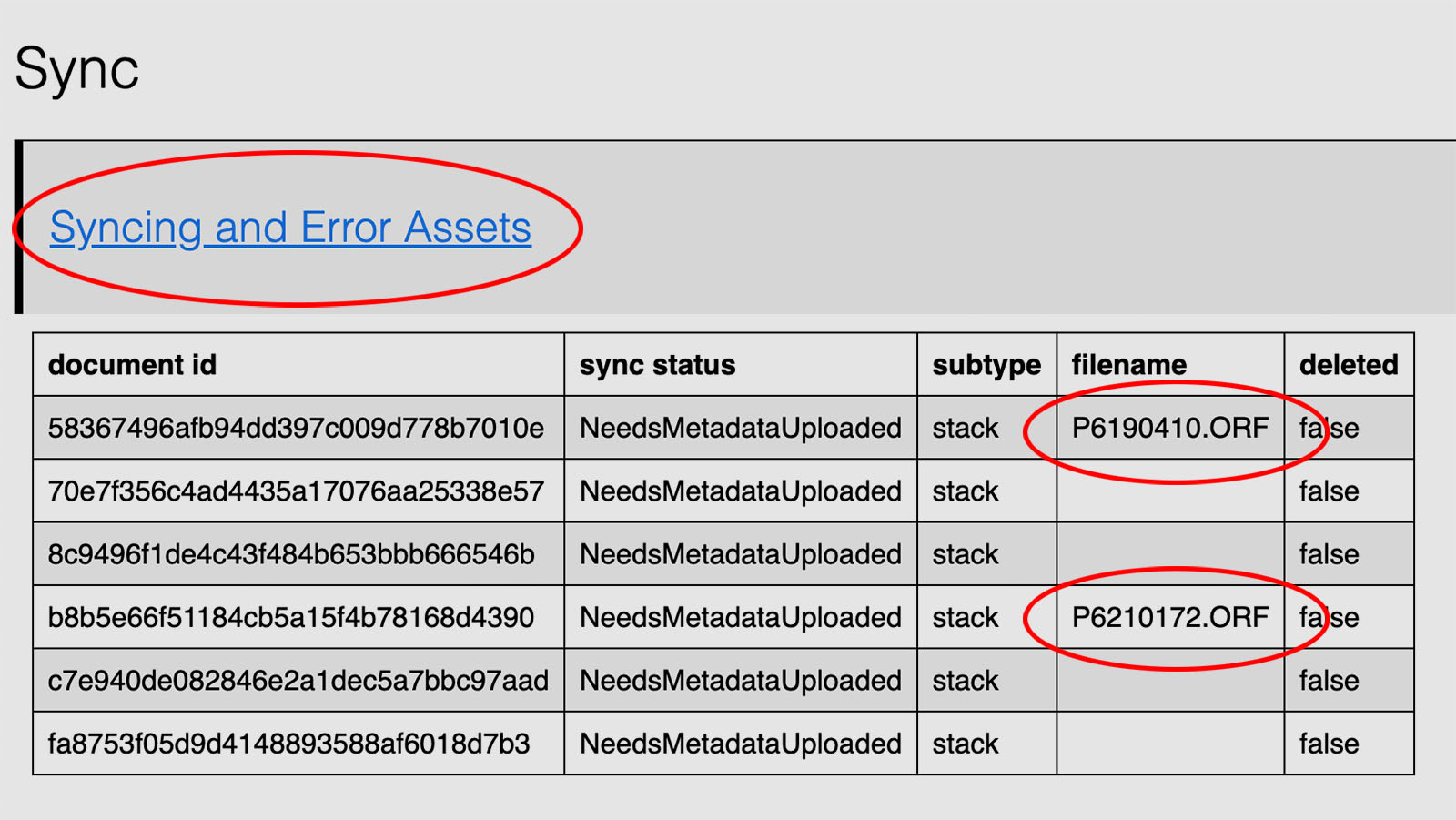Select document id fa8753f05d9d4148893588af6018d7b3
Viewport: 1456px width, 820px height.
coord(288,744)
